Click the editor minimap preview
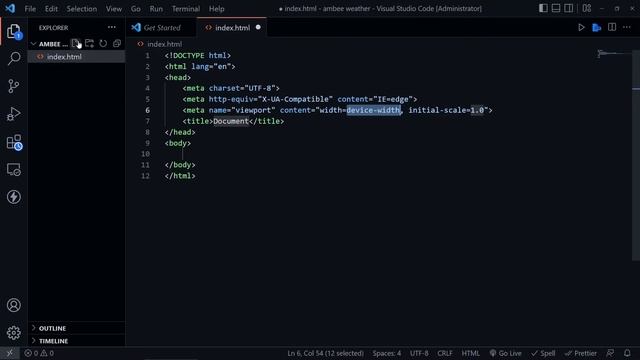This screenshot has width=640, height=360. (614, 53)
